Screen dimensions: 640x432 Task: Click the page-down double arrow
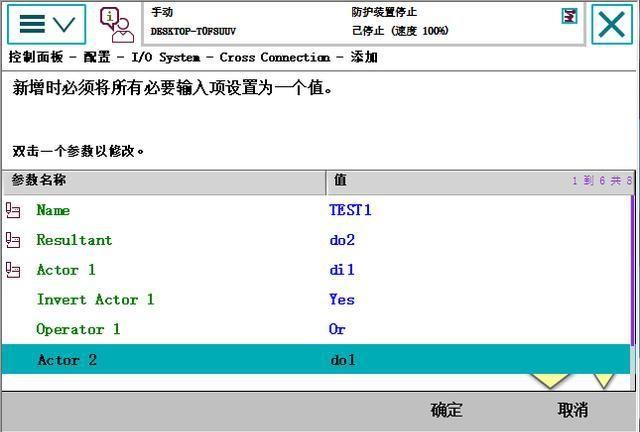(x=550, y=381)
